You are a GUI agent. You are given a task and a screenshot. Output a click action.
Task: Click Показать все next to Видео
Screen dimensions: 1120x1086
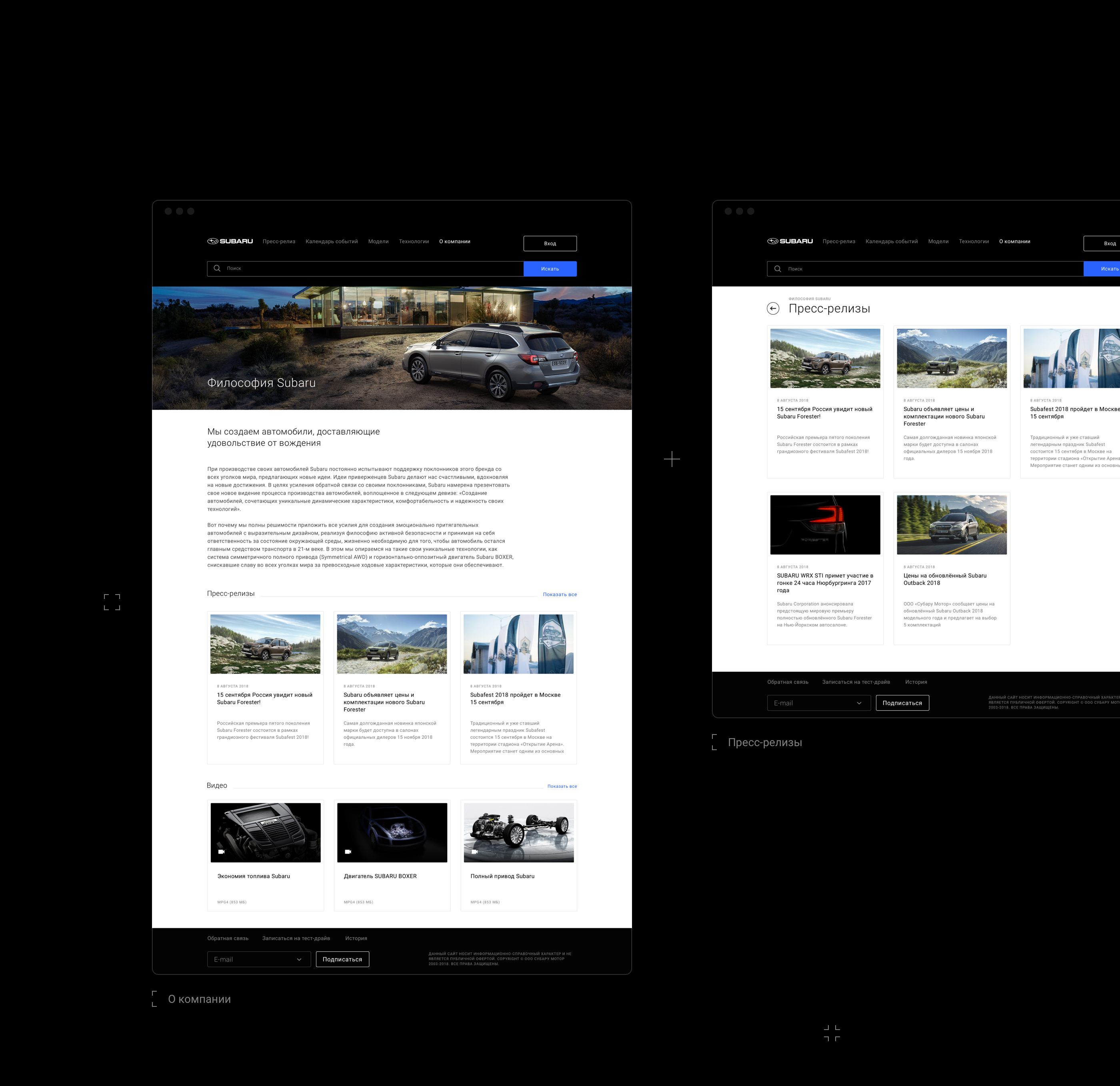562,787
